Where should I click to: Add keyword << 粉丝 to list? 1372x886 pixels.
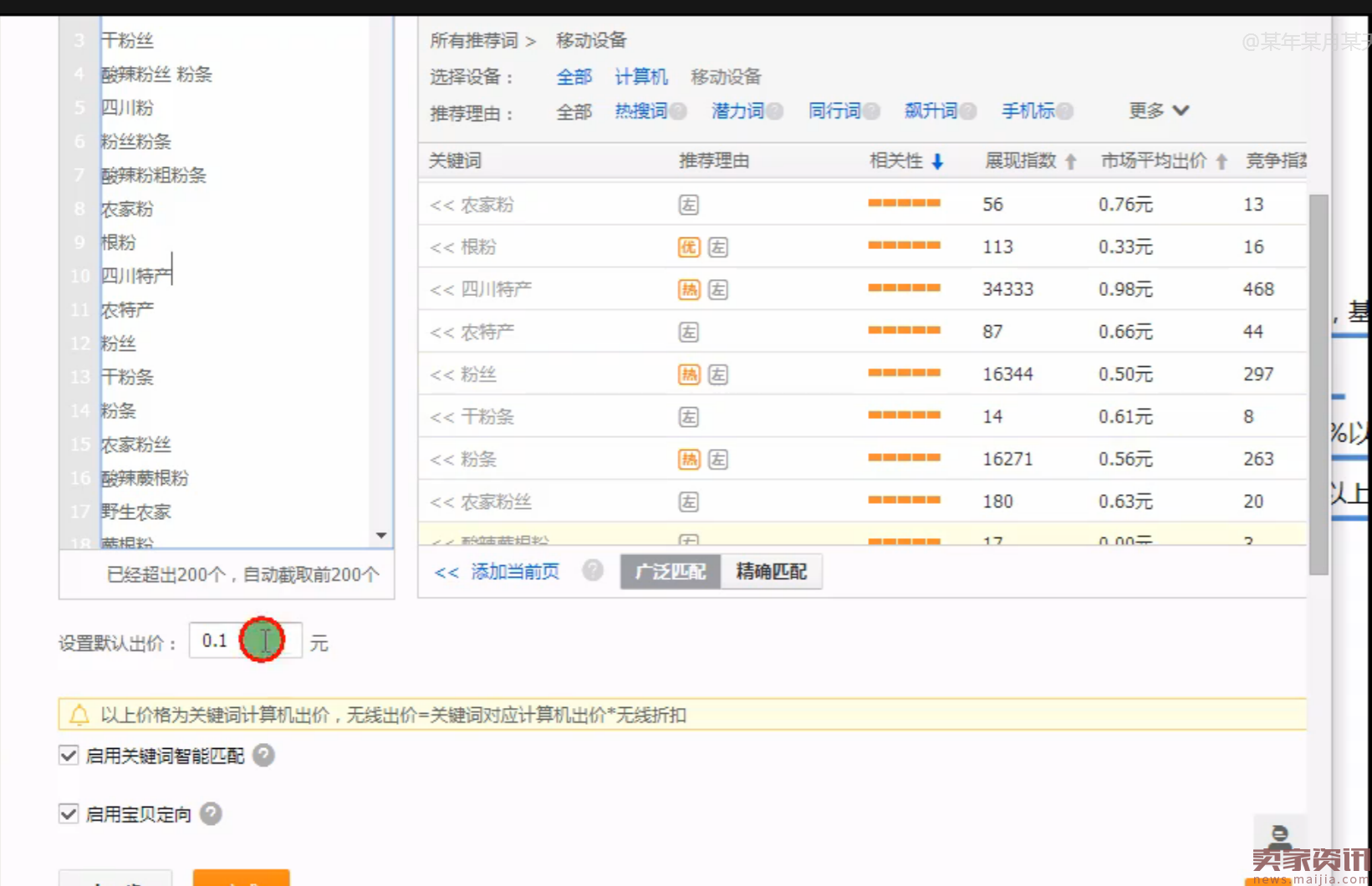coord(463,374)
